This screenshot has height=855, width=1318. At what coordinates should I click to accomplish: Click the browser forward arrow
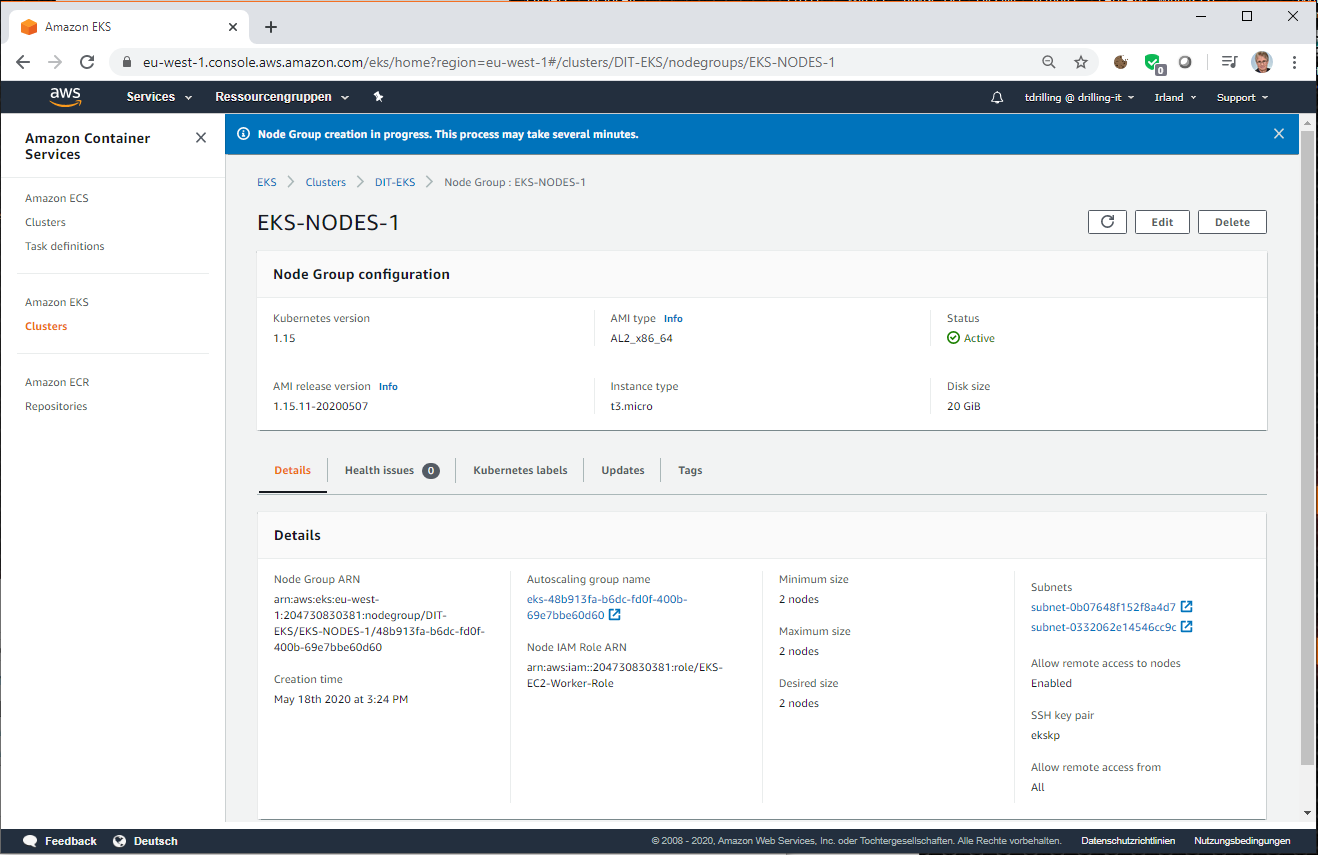click(x=55, y=62)
